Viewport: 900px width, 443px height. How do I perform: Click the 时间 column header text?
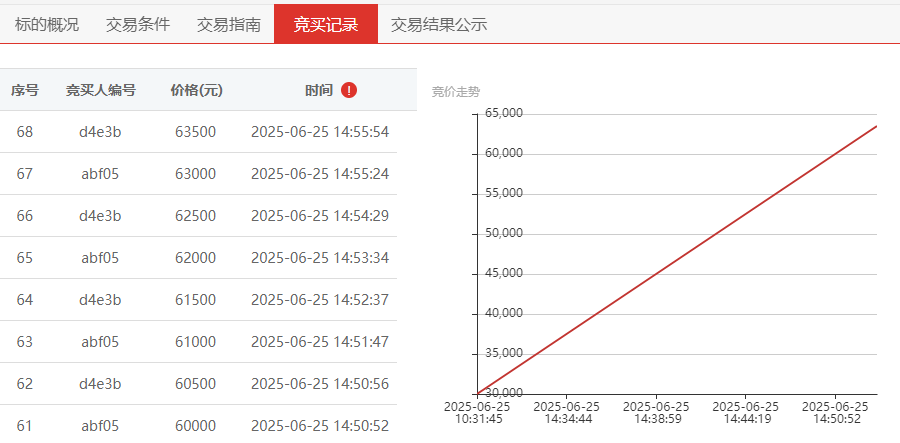[319, 90]
